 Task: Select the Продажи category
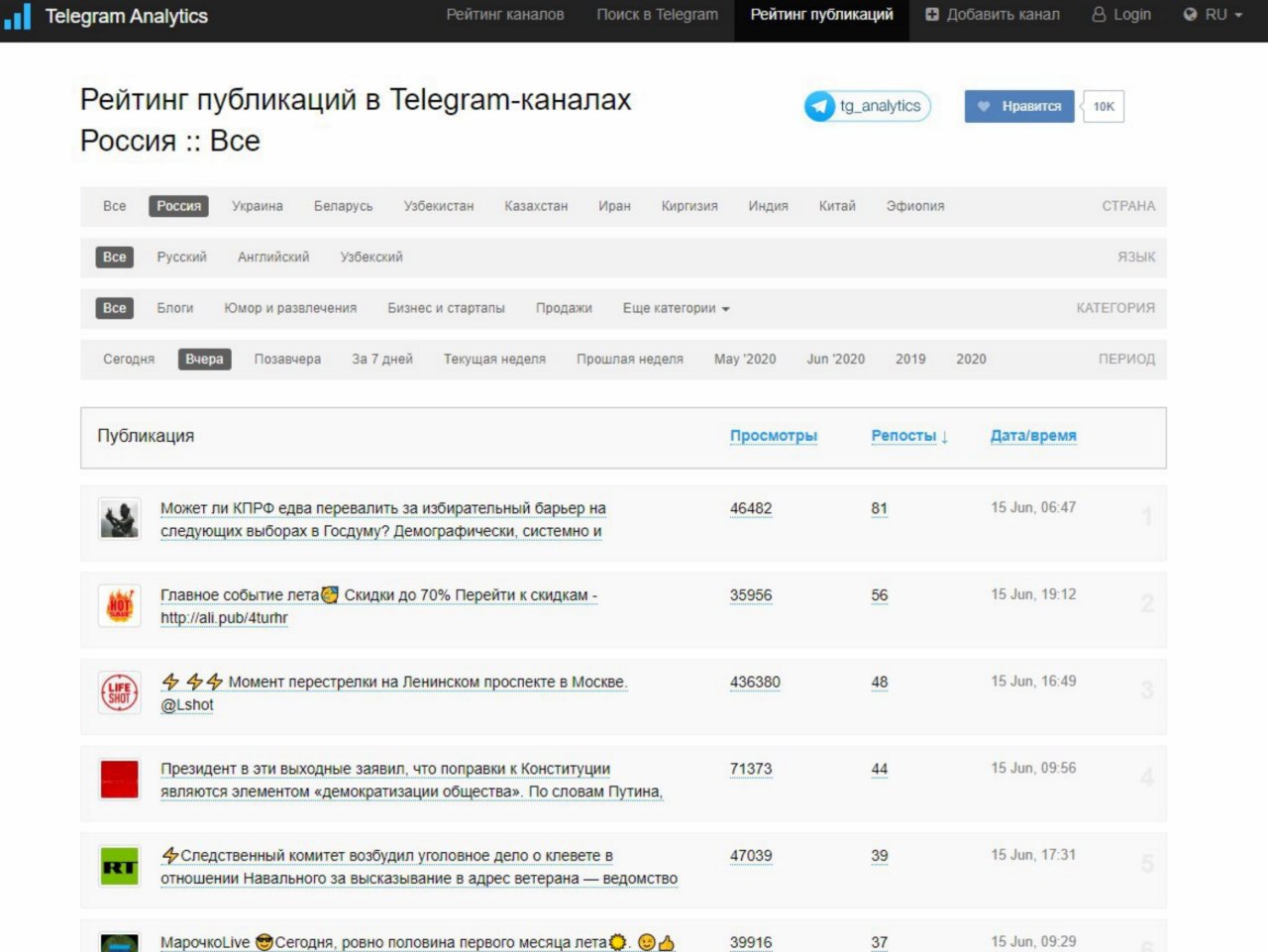click(564, 308)
